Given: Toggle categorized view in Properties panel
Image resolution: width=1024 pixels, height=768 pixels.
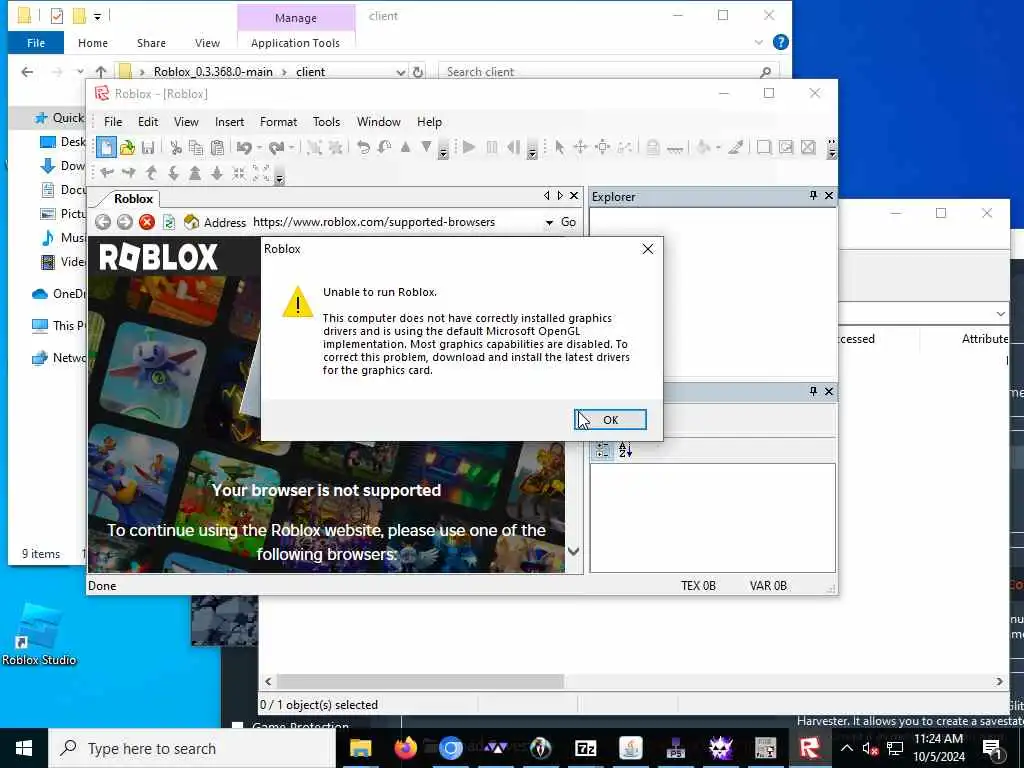Looking at the screenshot, I should click(x=602, y=450).
